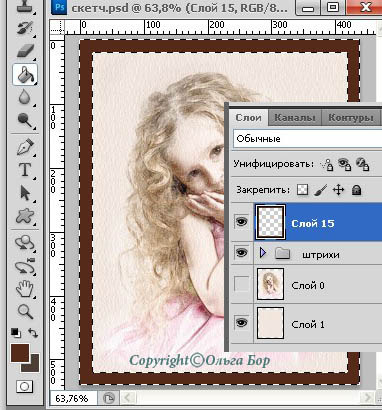Screen dimensions: 382x410
Task: Open the Обычные blend mode dropdown
Action: (x=307, y=139)
